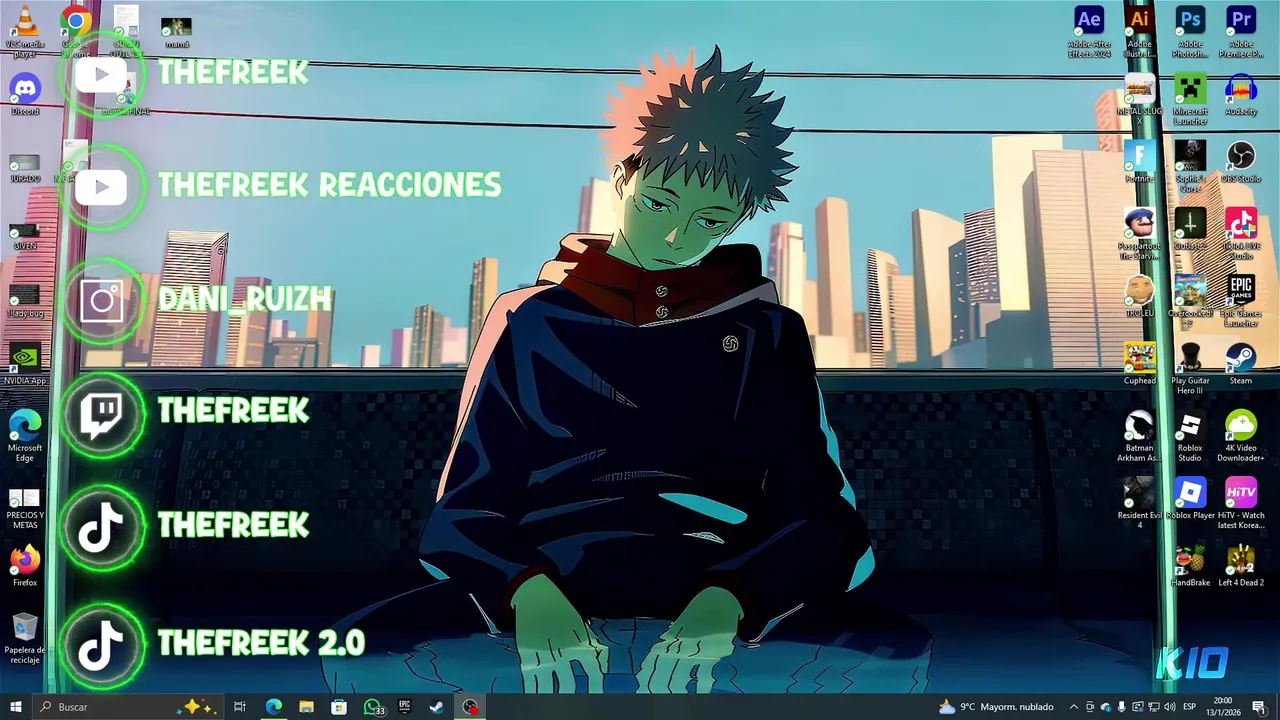Open Roblox Studio desktop shortcut
Viewport: 1280px width, 720px height.
click(x=1190, y=436)
